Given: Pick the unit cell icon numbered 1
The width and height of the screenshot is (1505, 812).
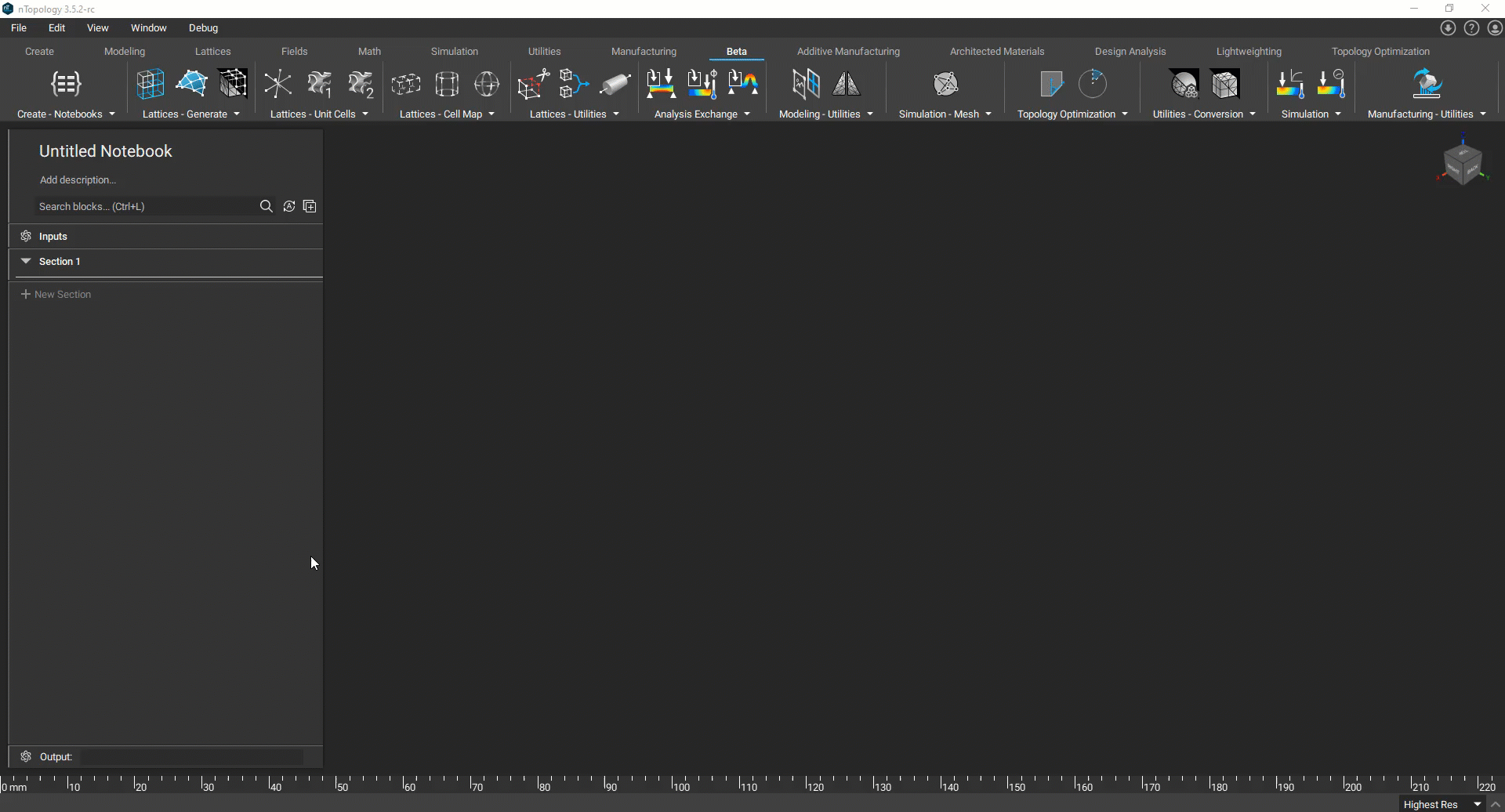Looking at the screenshot, I should pyautogui.click(x=319, y=84).
